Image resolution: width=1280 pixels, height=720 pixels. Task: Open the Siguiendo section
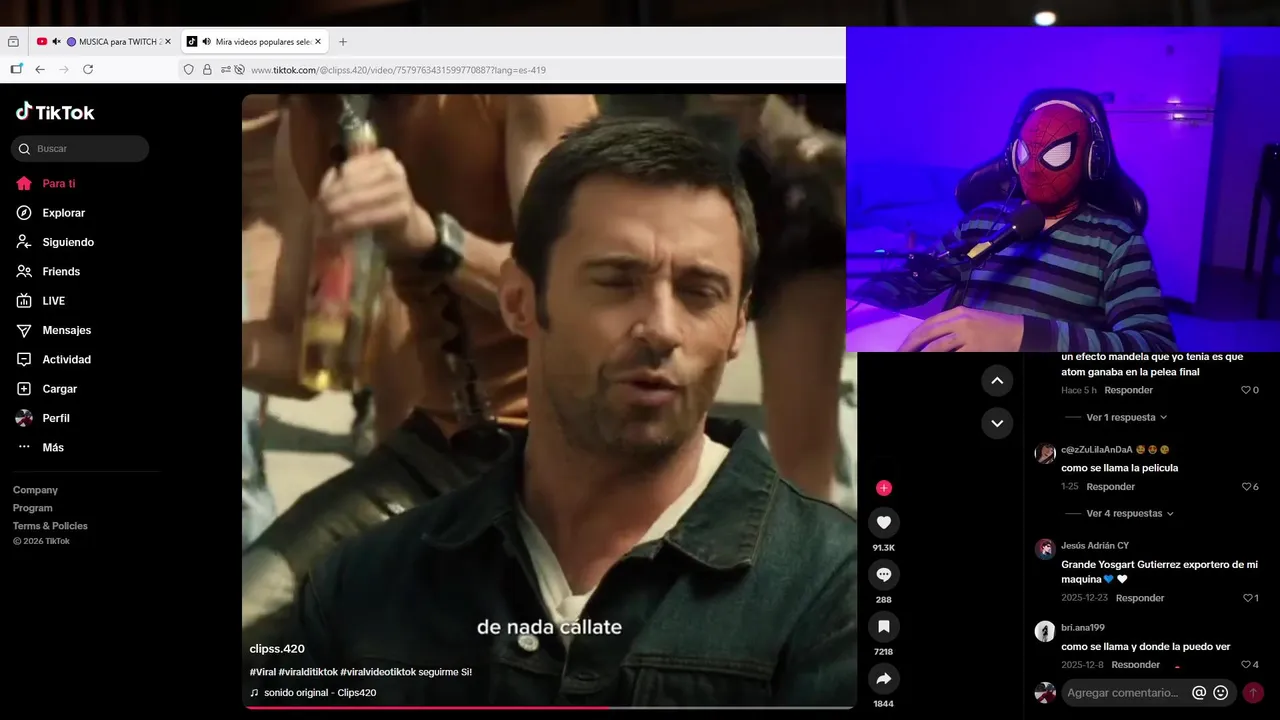tap(55, 242)
